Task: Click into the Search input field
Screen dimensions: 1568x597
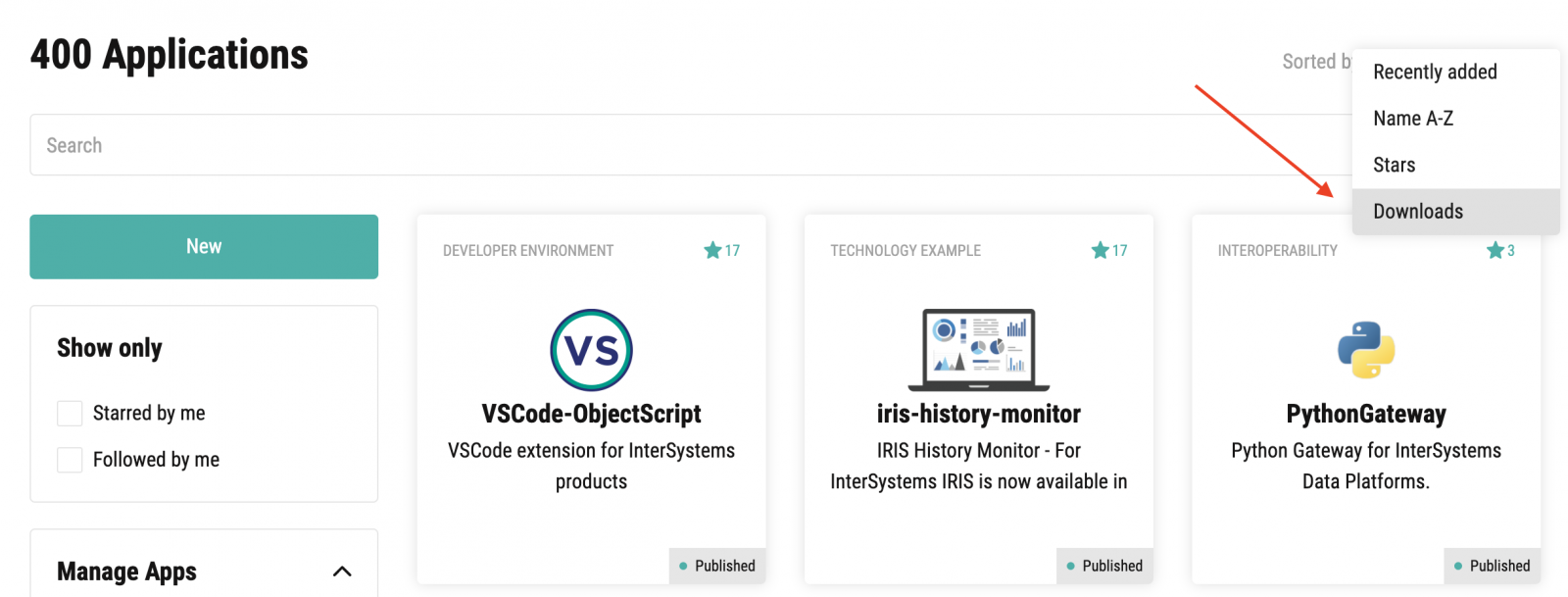Action: point(691,145)
